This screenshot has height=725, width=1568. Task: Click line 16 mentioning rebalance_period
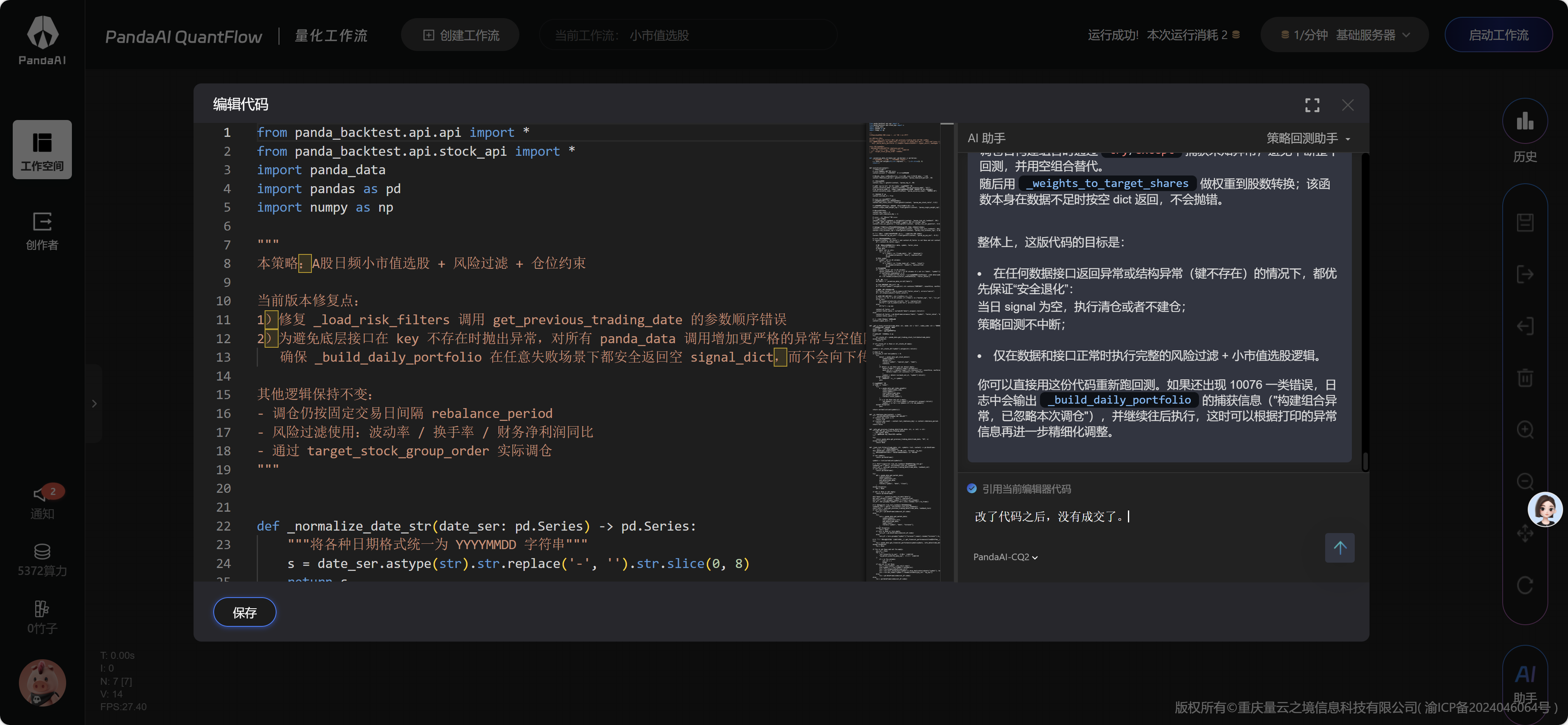405,413
